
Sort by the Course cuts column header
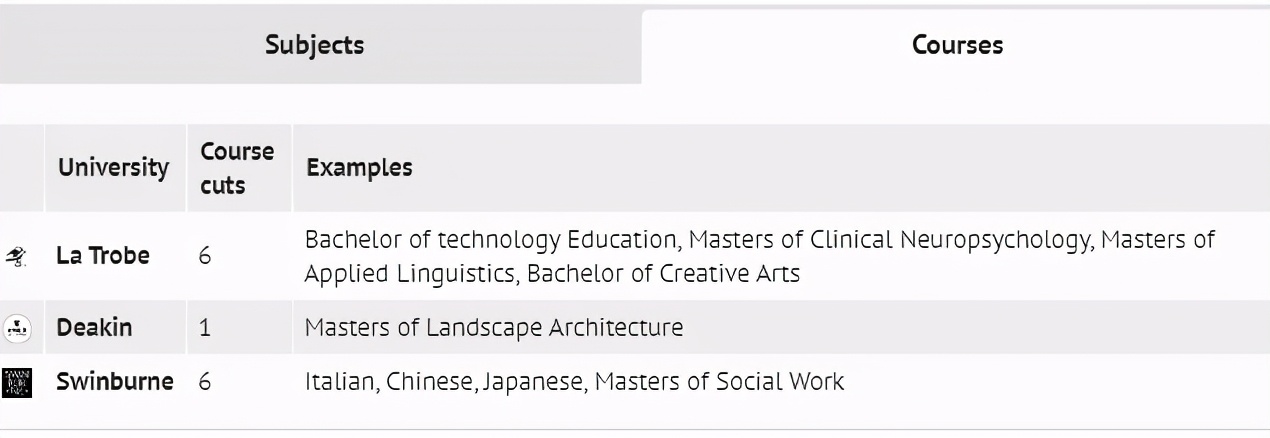click(237, 168)
